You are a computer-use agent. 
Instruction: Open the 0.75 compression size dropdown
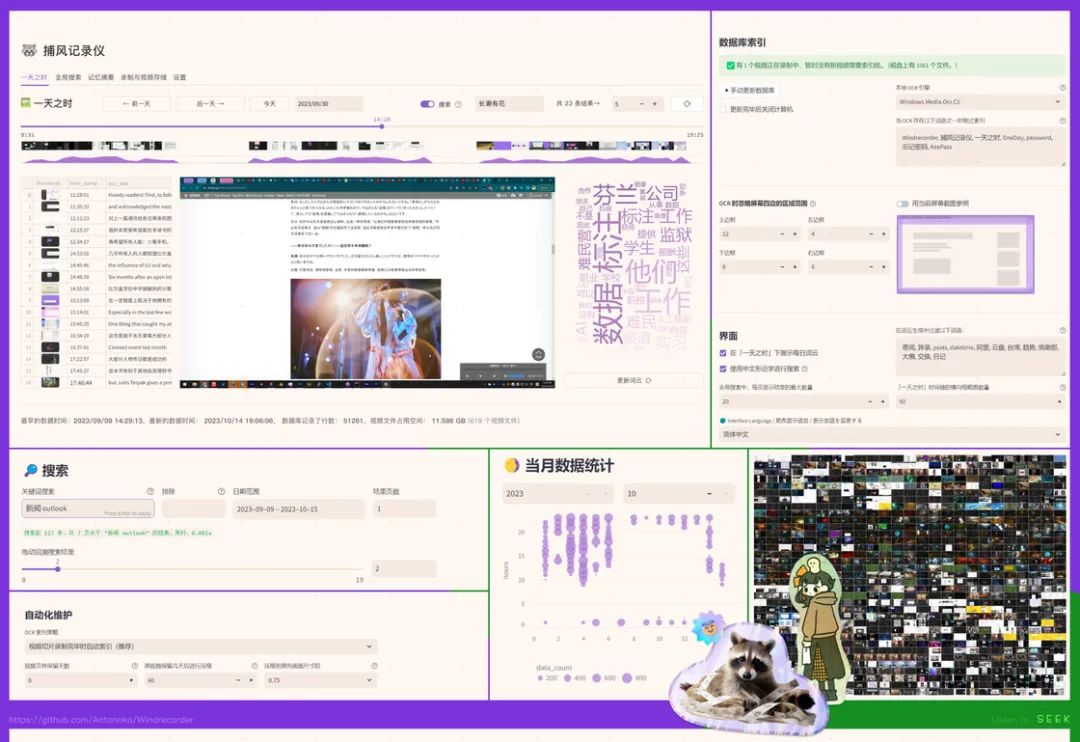point(320,680)
